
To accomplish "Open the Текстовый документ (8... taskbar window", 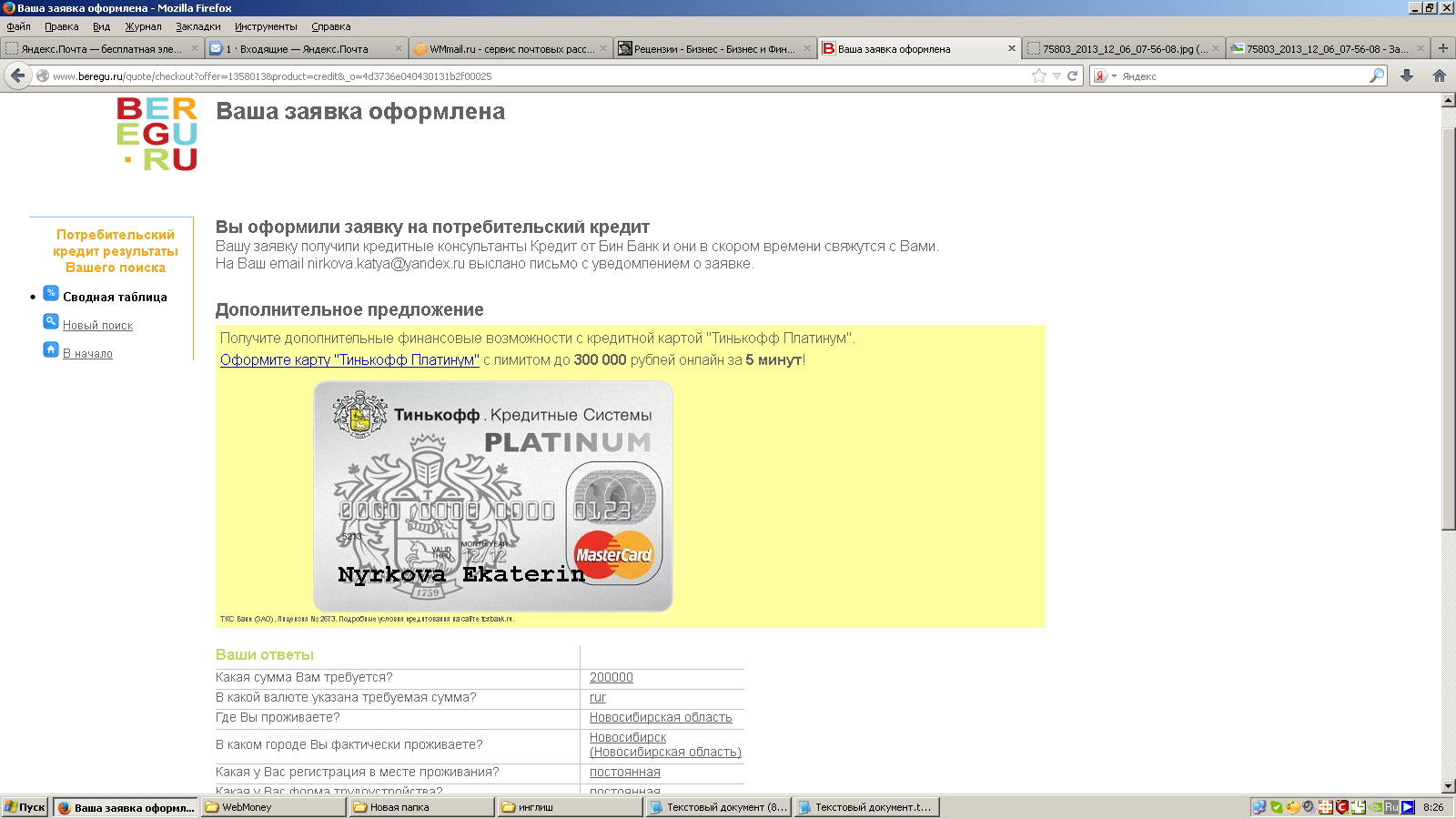I will 718,807.
